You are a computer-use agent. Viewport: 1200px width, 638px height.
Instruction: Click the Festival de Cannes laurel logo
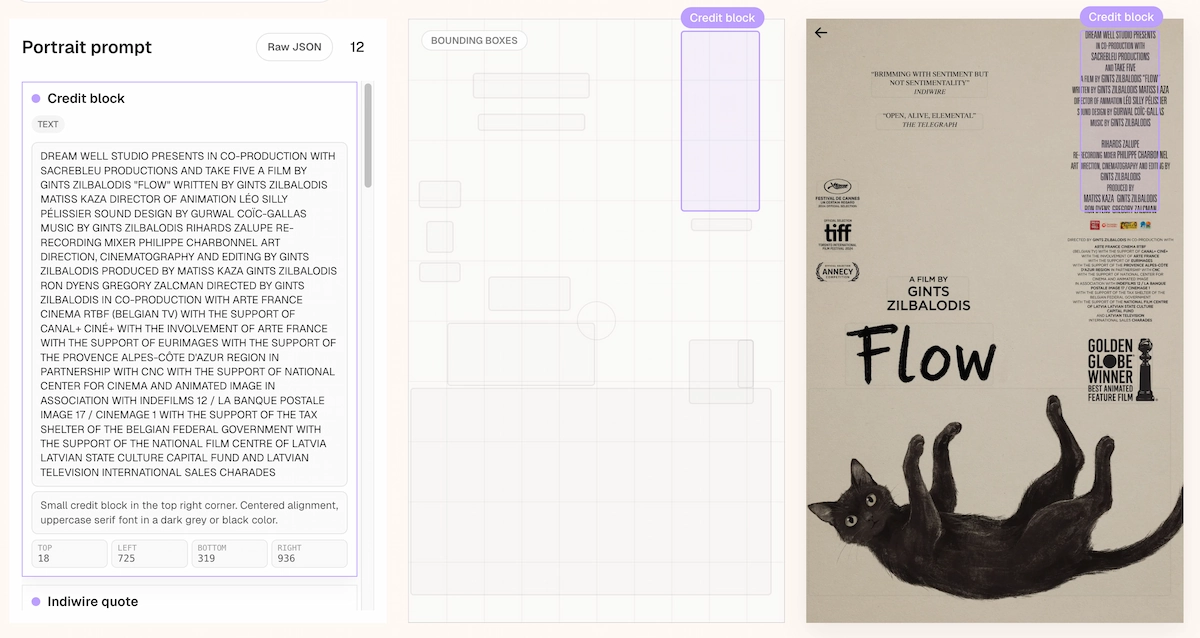tap(836, 194)
